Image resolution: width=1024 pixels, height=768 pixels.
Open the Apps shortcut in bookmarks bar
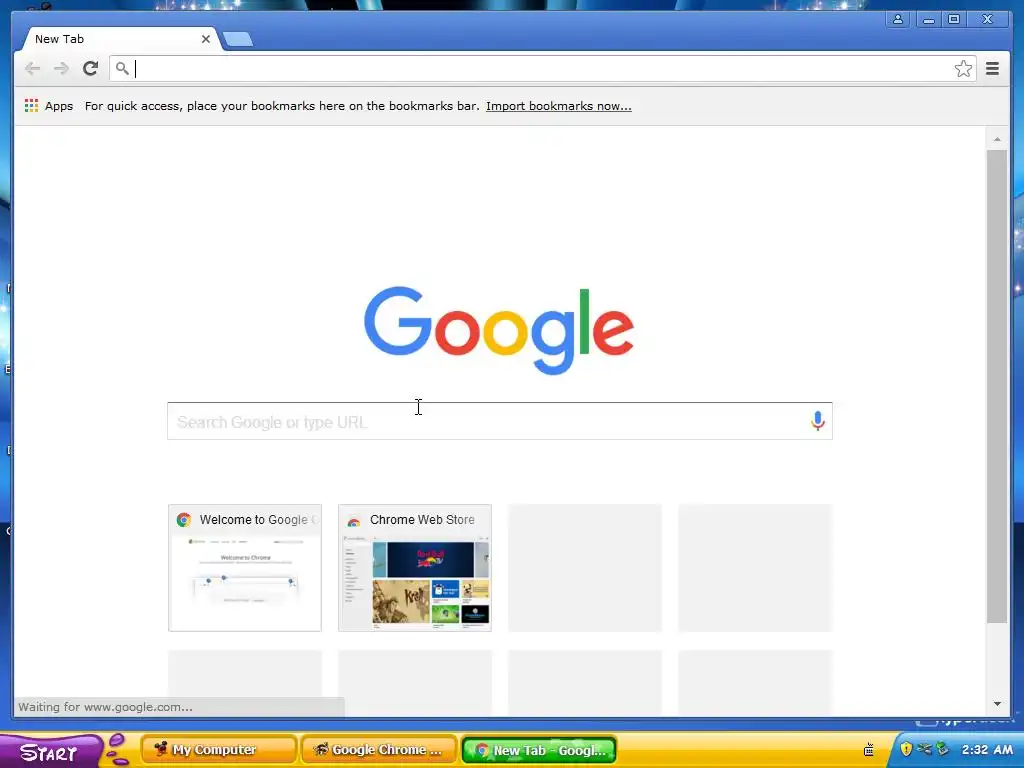(x=49, y=106)
